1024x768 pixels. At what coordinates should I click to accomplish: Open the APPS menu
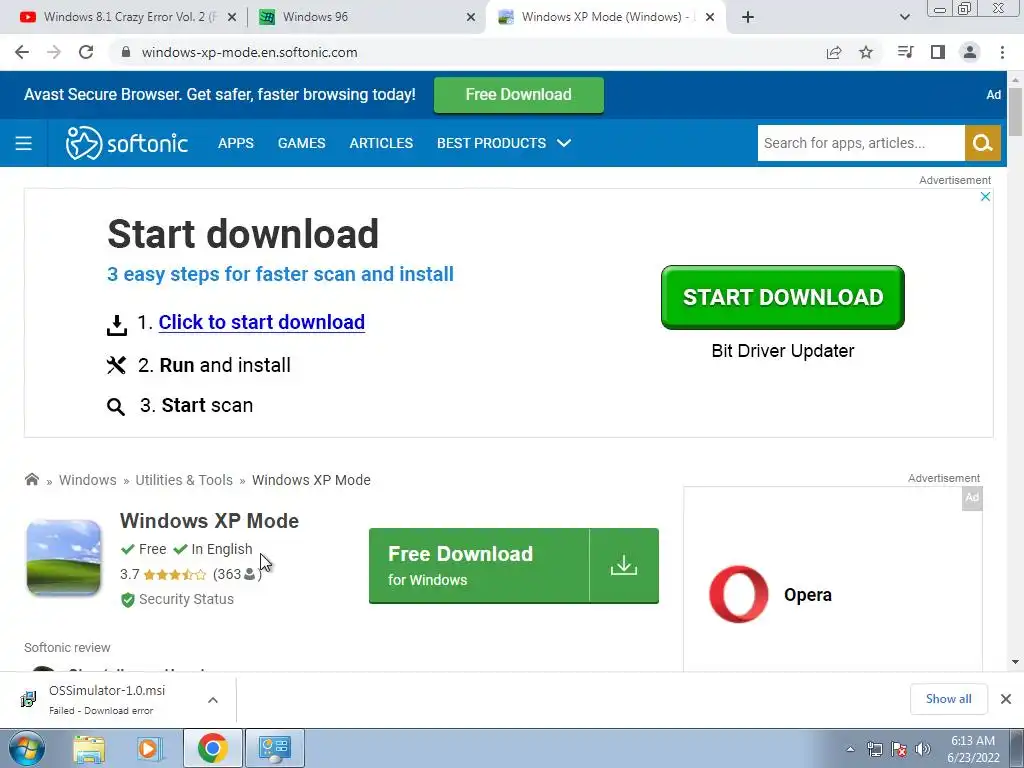[x=236, y=143]
